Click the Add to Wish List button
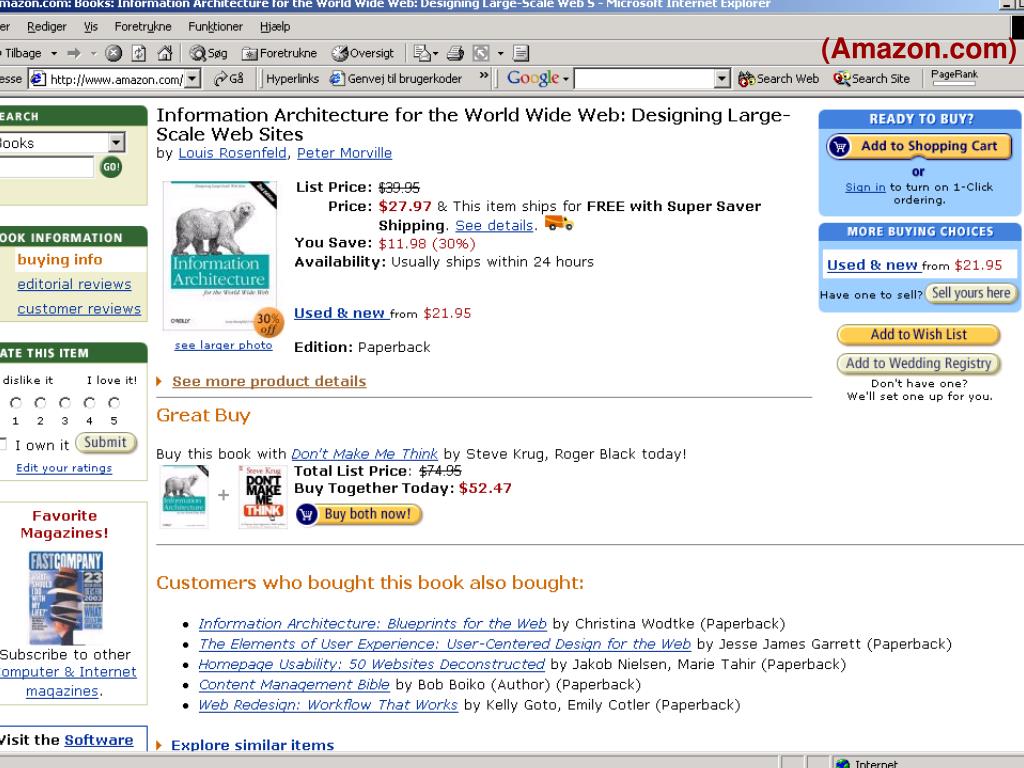The image size is (1024, 768). [918, 335]
